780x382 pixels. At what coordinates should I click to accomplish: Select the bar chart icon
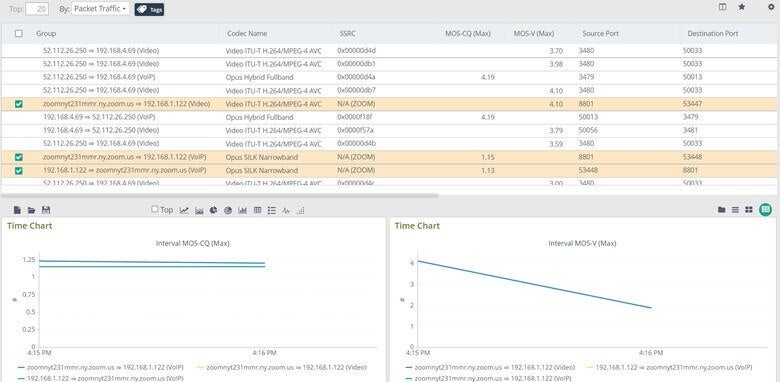click(242, 210)
